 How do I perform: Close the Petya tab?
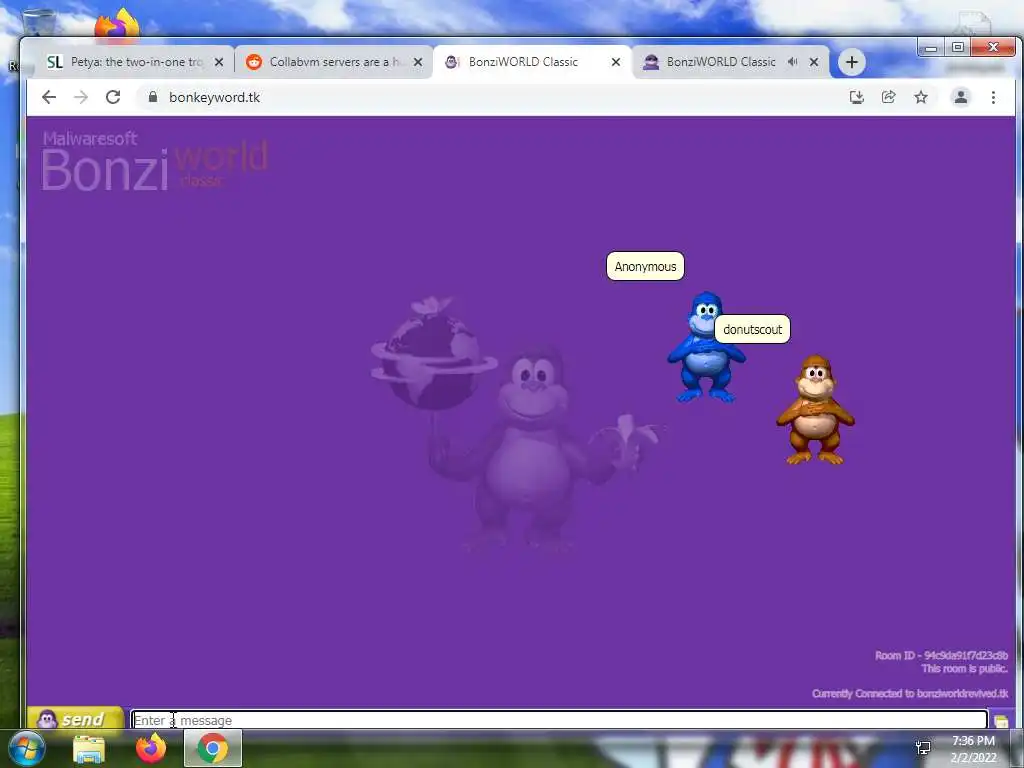(219, 62)
